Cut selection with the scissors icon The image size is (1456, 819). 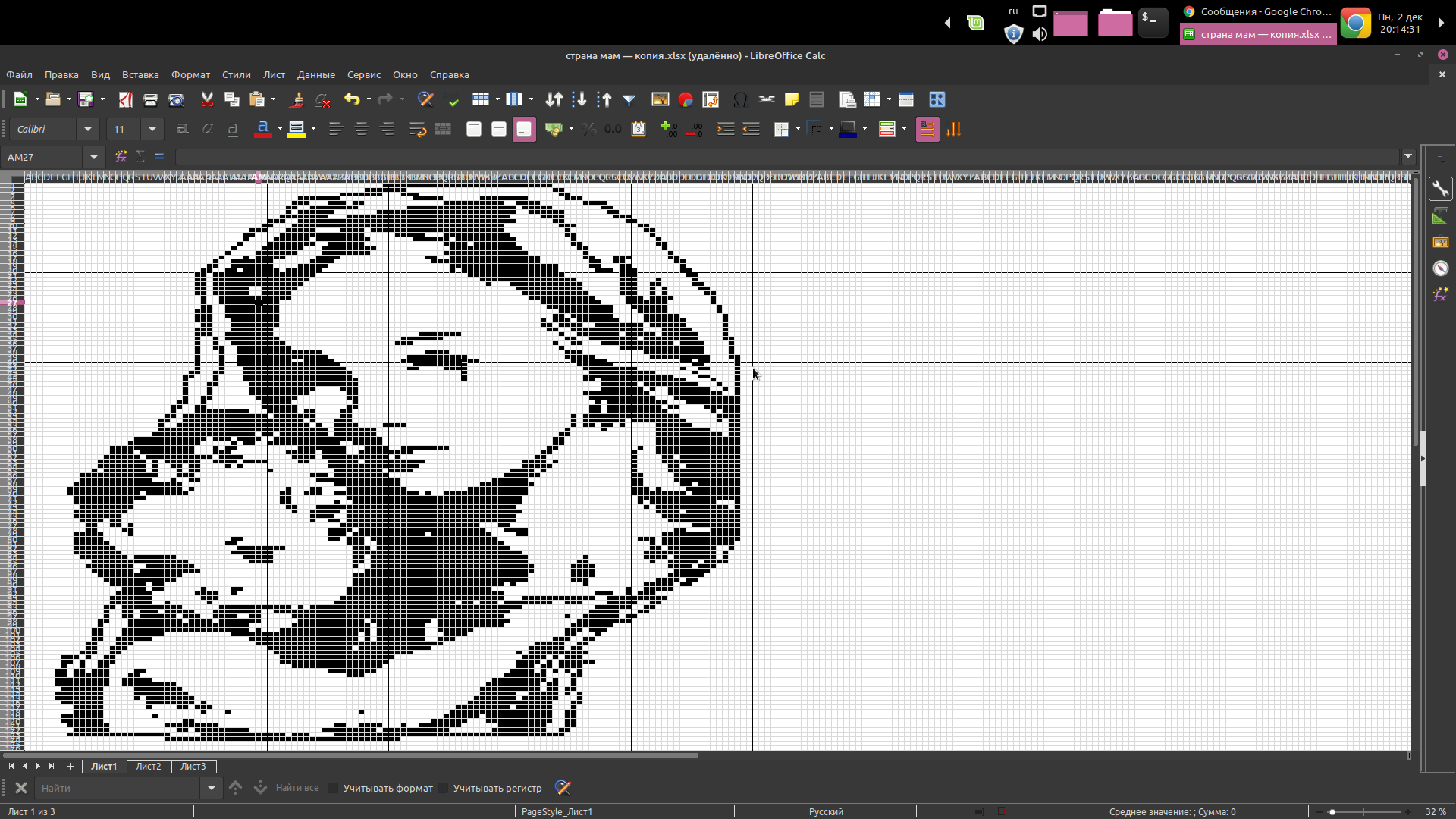coord(207,99)
